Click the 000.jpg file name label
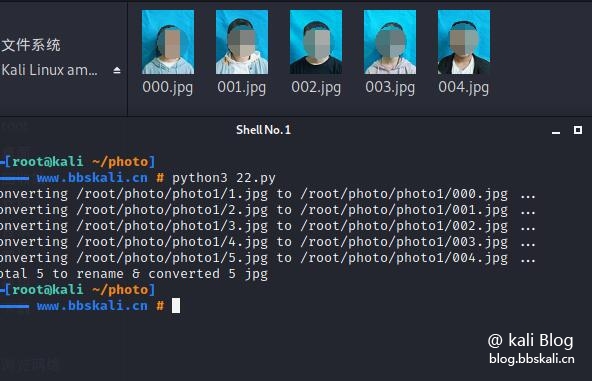 pyautogui.click(x=168, y=88)
